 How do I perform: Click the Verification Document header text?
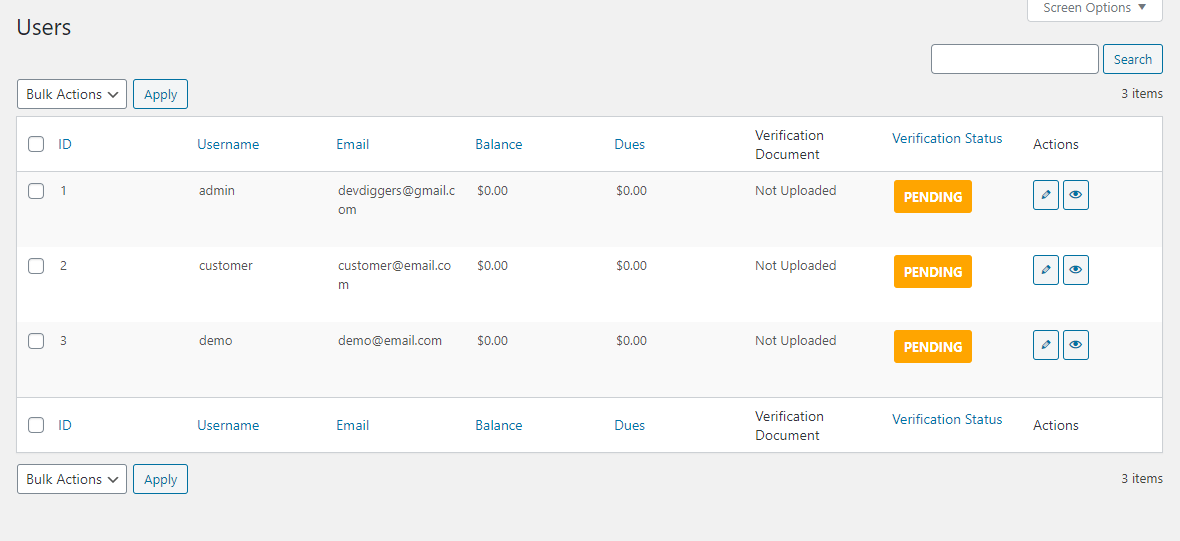click(x=789, y=144)
